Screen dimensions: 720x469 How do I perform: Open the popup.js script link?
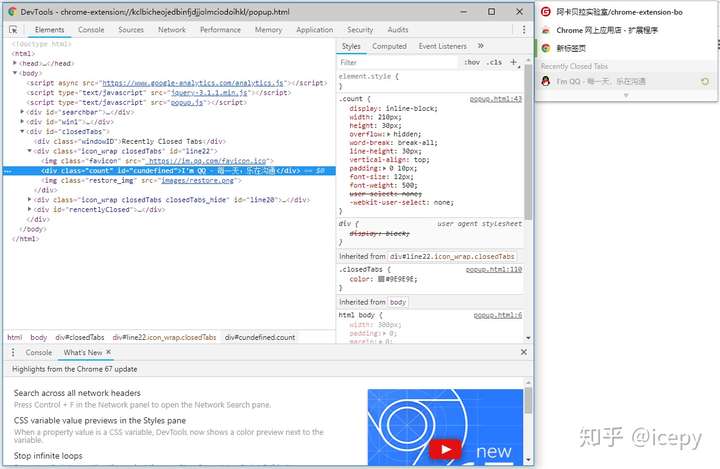(187, 102)
